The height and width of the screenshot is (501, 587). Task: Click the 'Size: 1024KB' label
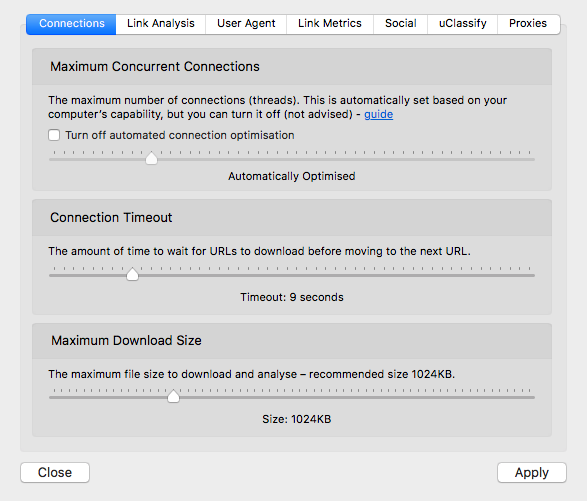[x=296, y=419]
